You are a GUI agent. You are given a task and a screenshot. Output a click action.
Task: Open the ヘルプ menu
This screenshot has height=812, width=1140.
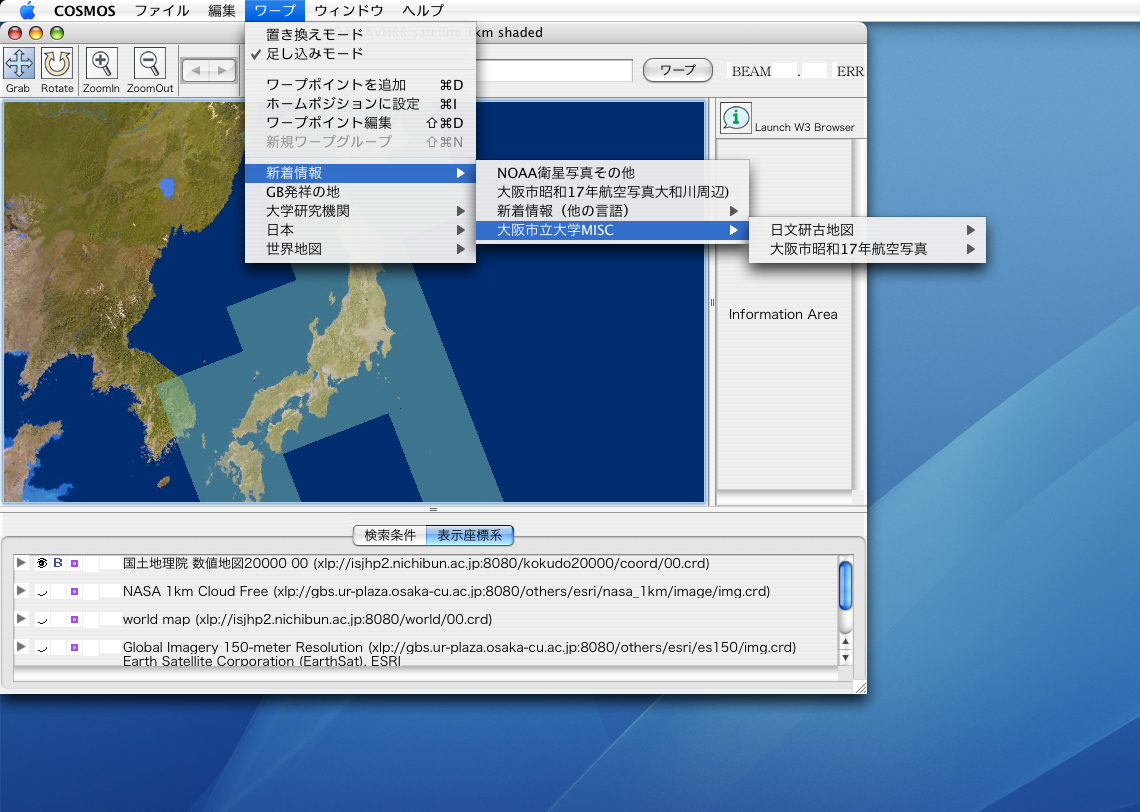[x=423, y=10]
